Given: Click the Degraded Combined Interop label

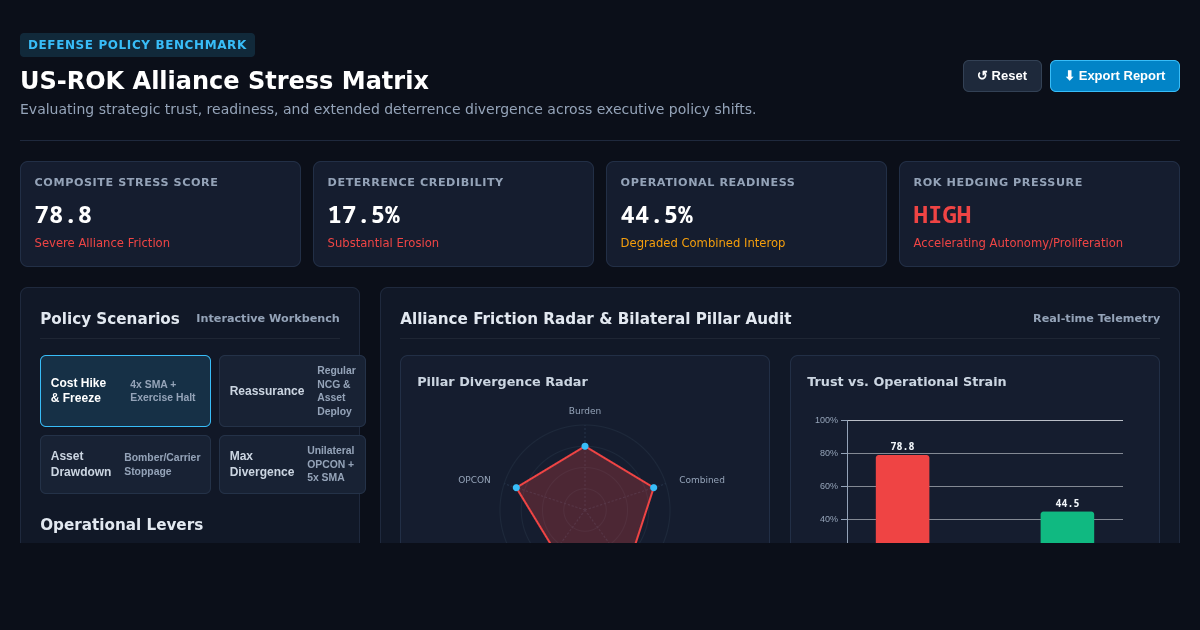Looking at the screenshot, I should [703, 243].
